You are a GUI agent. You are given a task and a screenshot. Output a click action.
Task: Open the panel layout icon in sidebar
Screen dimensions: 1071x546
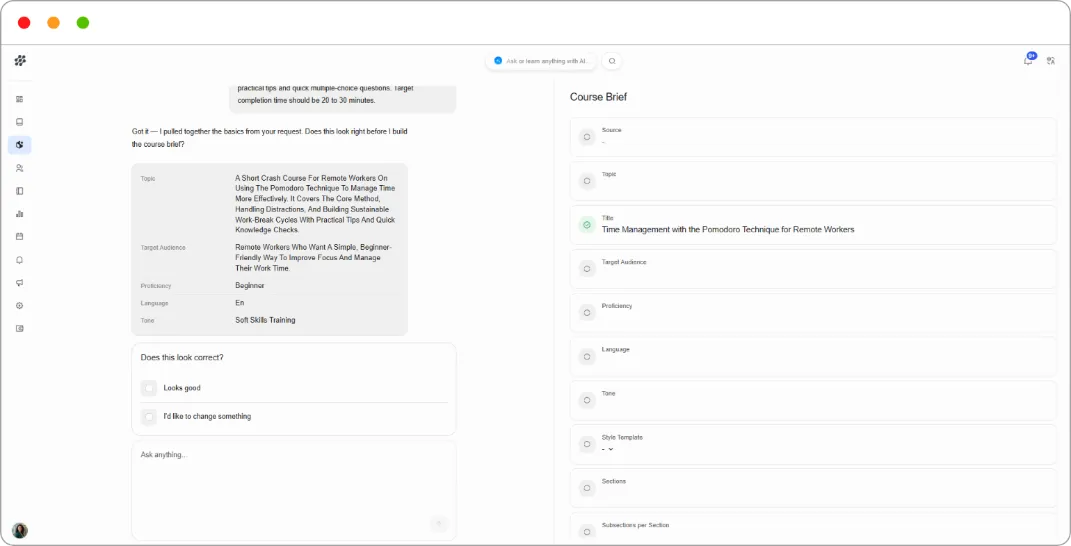(x=20, y=191)
